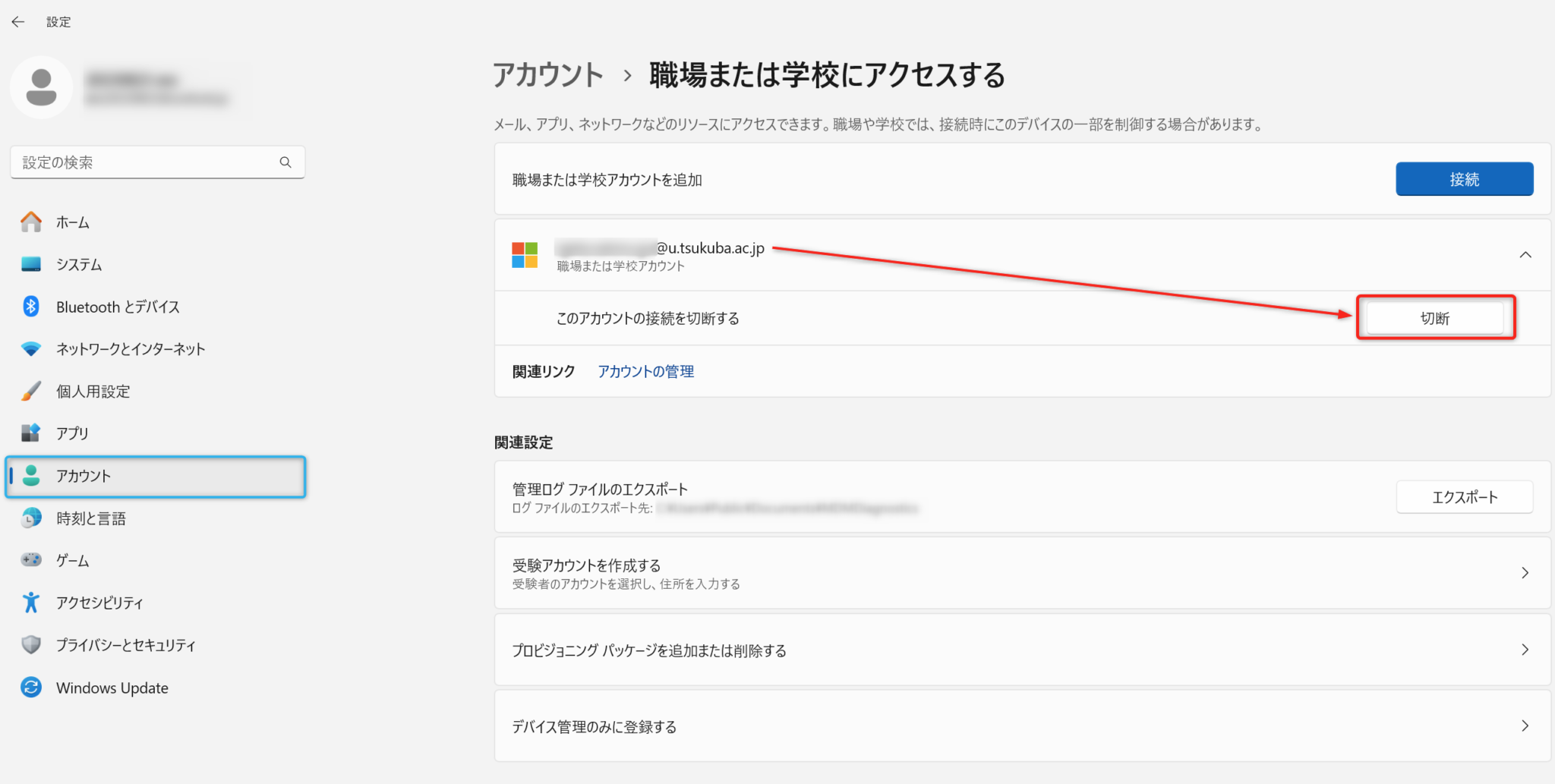Open Bluetooth とデバイス settings
Image resolution: width=1555 pixels, height=784 pixels.
click(30, 307)
